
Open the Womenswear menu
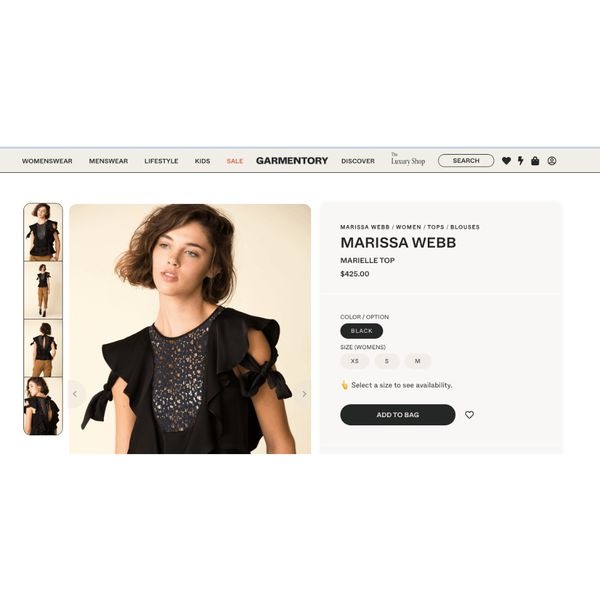pos(47,161)
